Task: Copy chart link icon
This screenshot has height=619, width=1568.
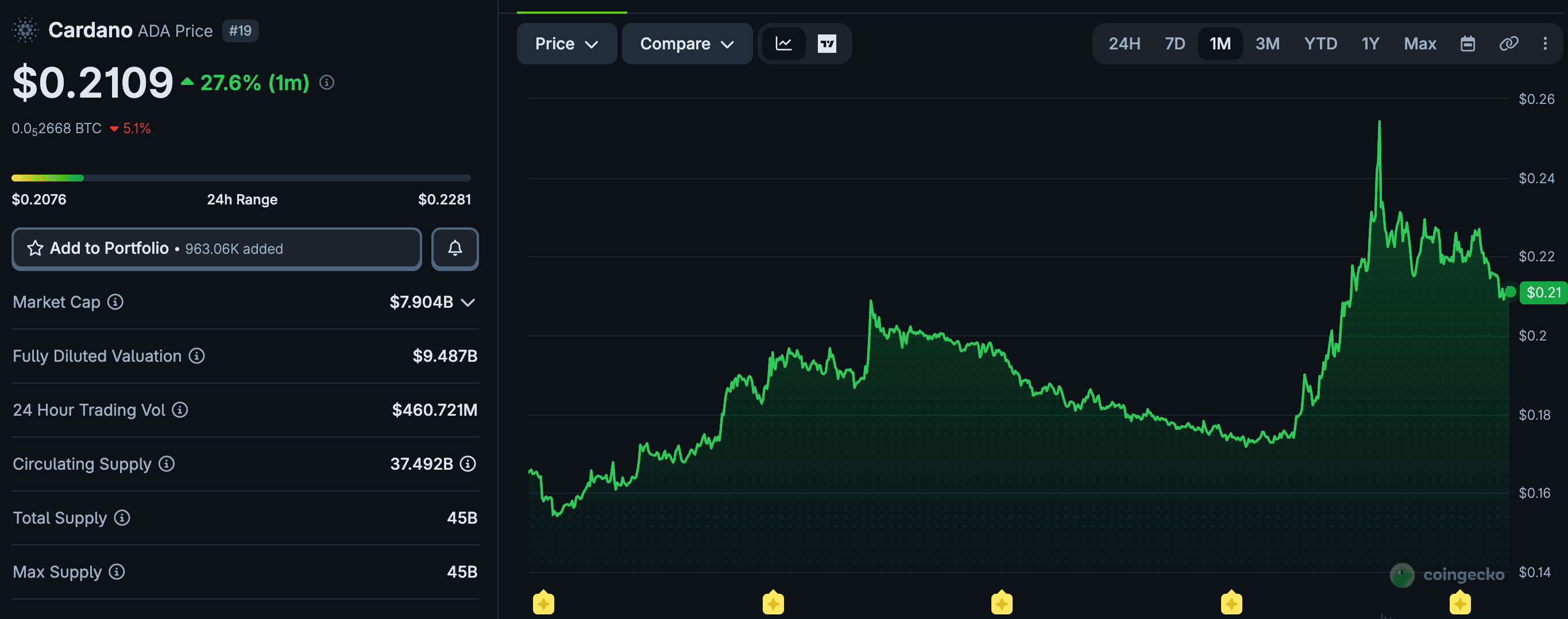Action: 1508,43
